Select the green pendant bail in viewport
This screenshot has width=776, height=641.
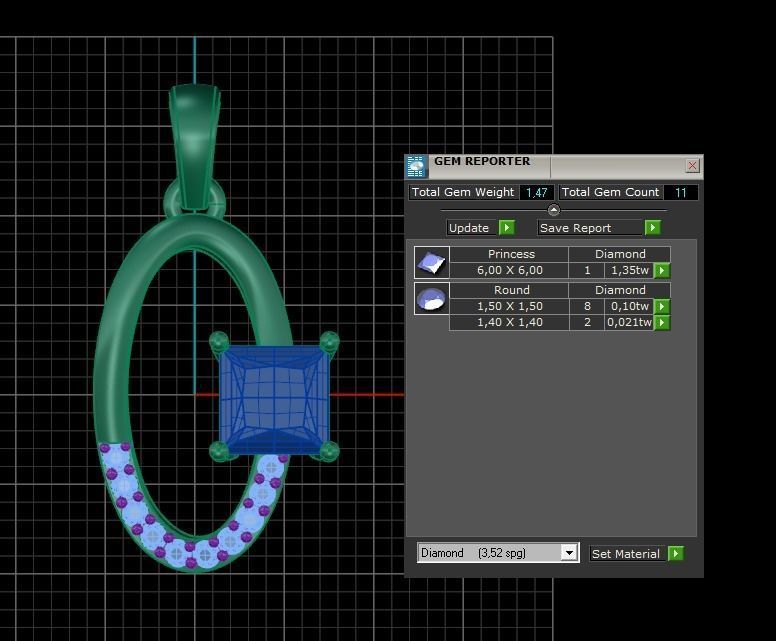[x=194, y=148]
